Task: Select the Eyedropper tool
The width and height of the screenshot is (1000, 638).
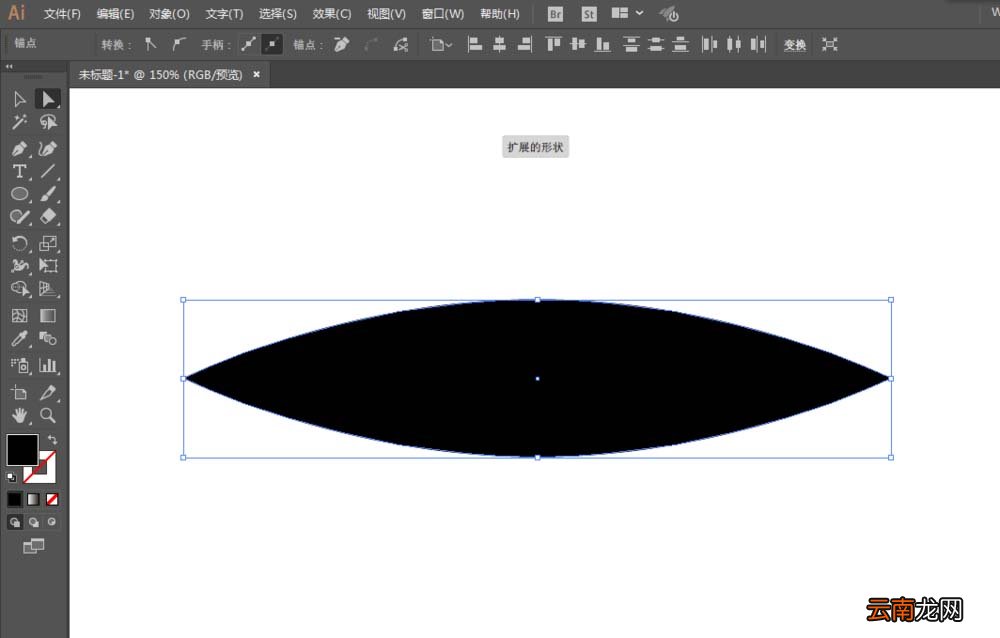Action: point(20,338)
